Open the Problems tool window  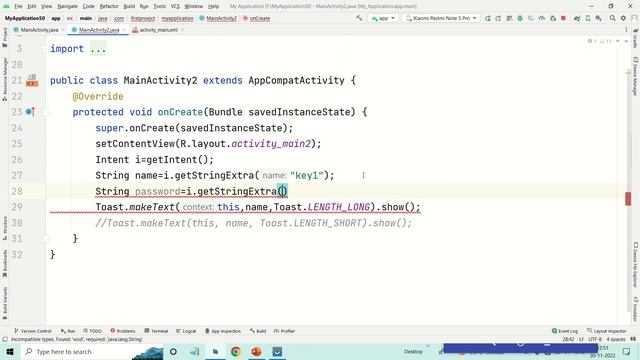(123, 331)
